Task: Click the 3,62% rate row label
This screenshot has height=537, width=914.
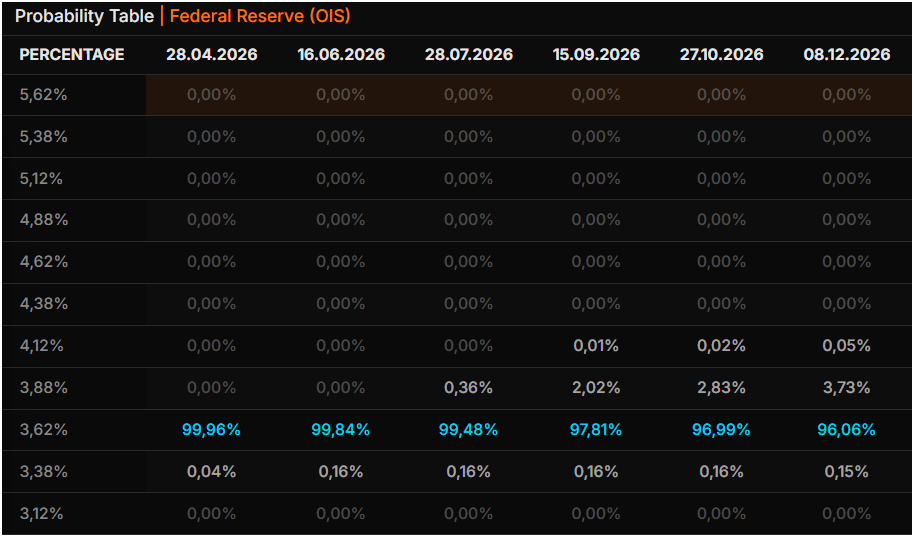Action: coord(43,429)
